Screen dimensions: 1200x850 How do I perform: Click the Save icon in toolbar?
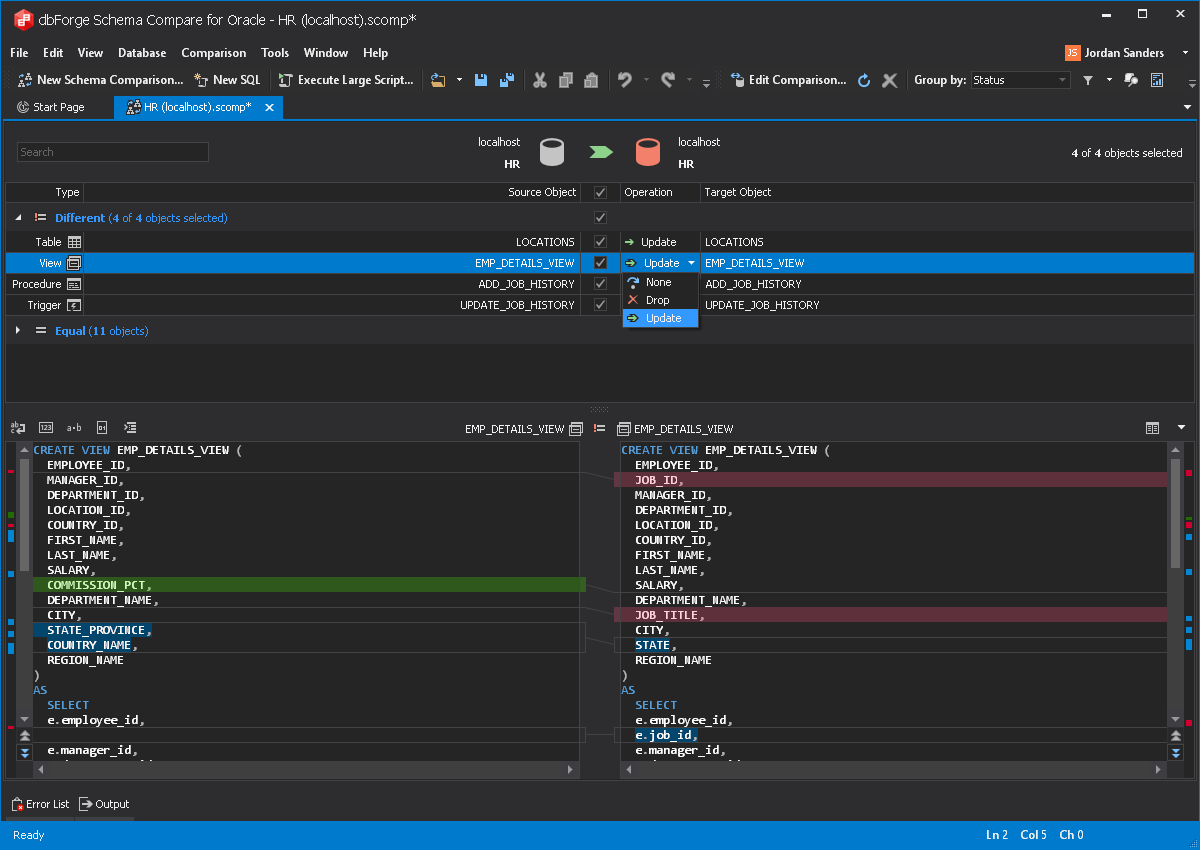(481, 80)
